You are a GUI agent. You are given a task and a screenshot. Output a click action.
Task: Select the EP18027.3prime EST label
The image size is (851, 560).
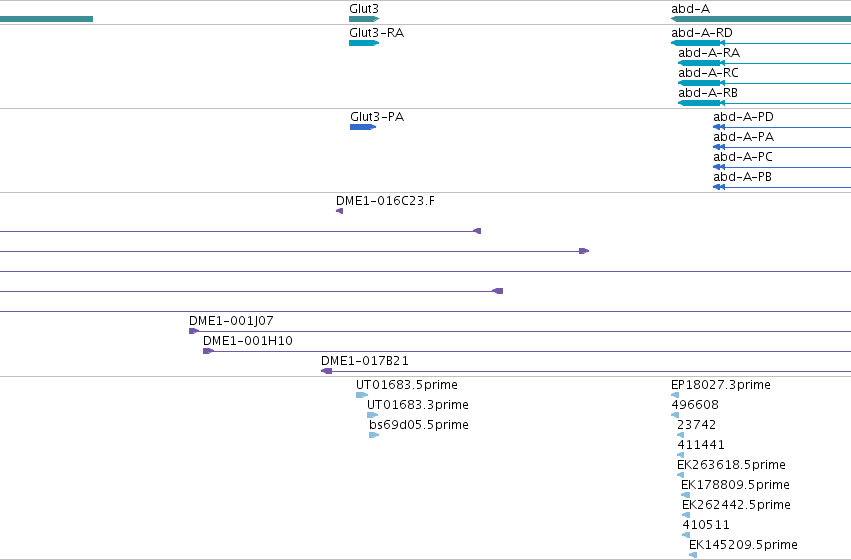pos(721,385)
